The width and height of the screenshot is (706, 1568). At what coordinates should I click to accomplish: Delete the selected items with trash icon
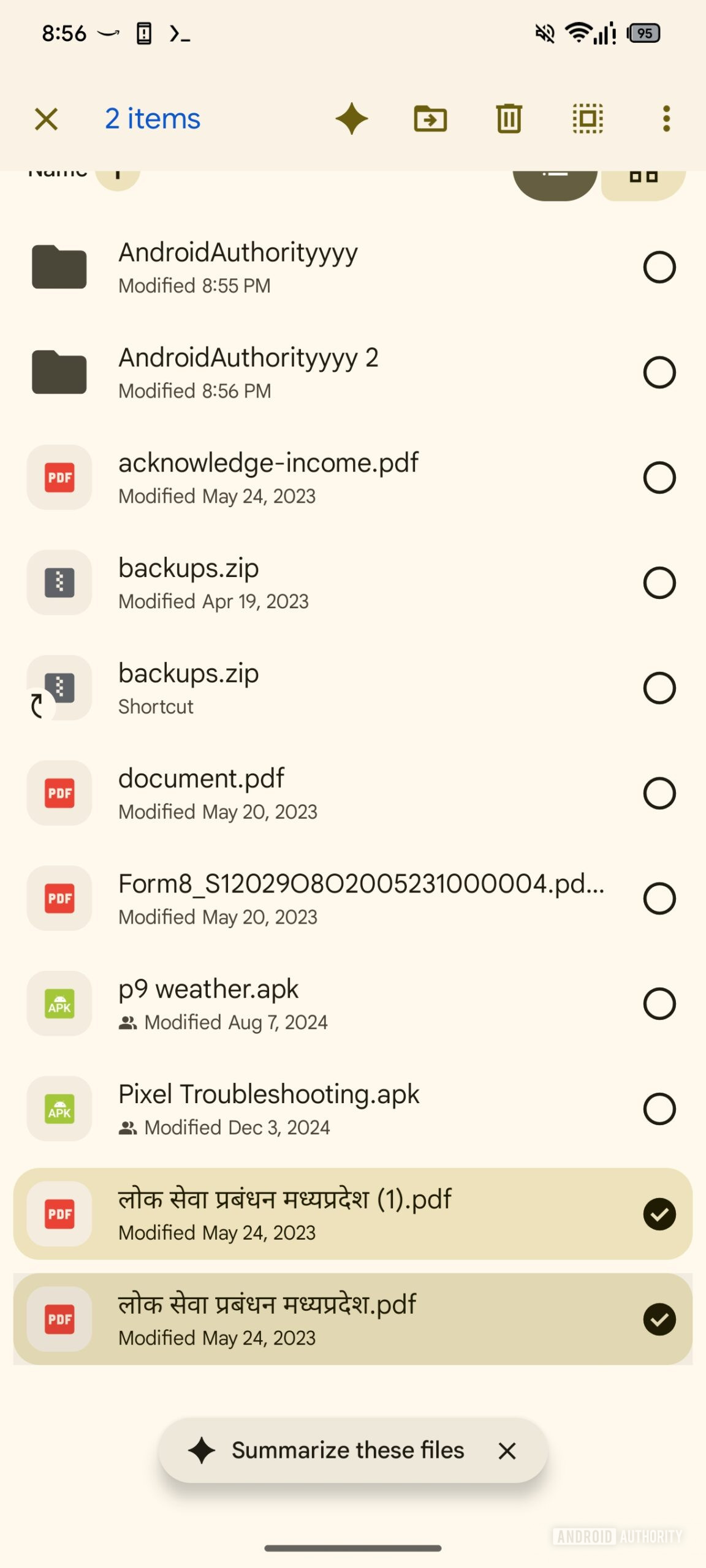(x=509, y=118)
